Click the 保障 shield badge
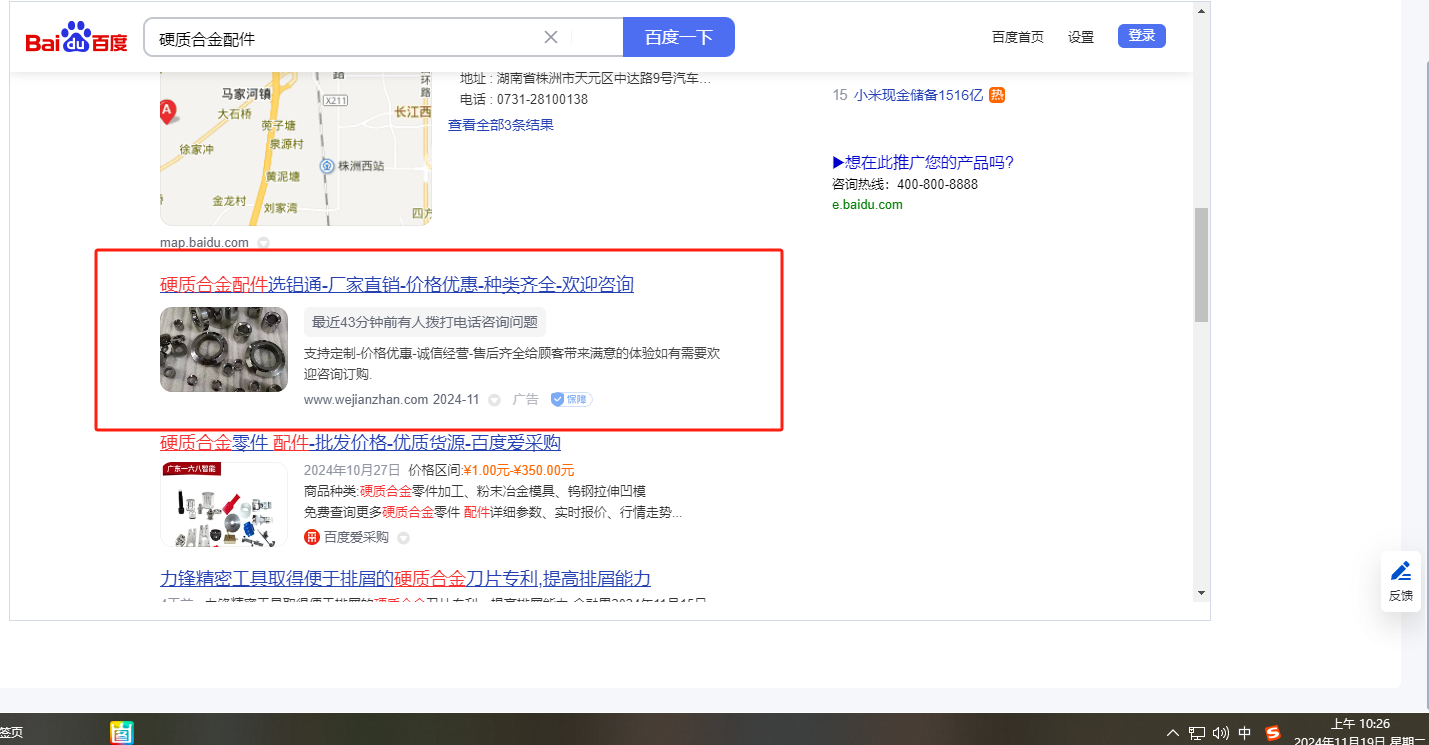Screen dimensions: 1429x745 click(x=571, y=399)
